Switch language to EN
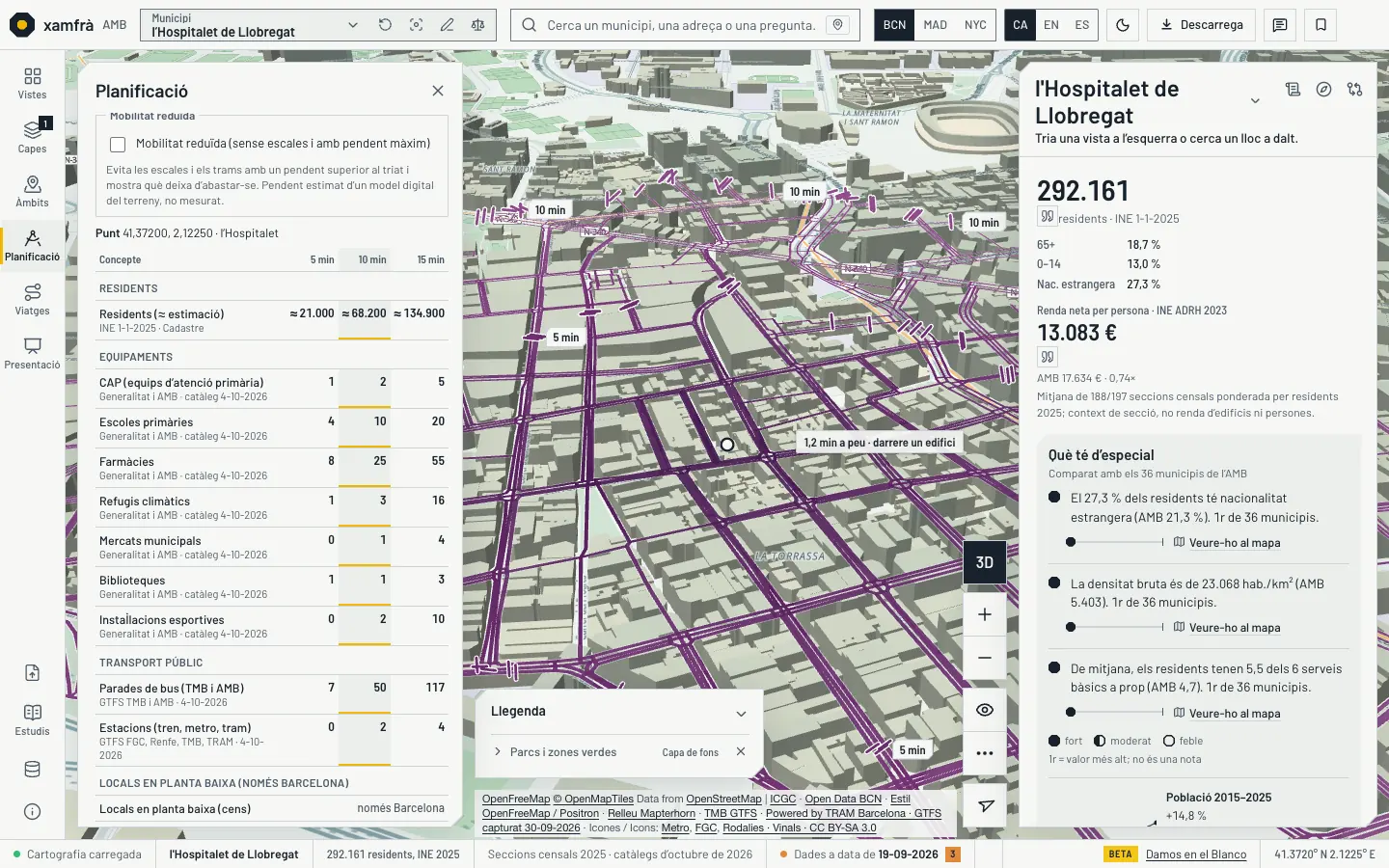 coord(1051,25)
